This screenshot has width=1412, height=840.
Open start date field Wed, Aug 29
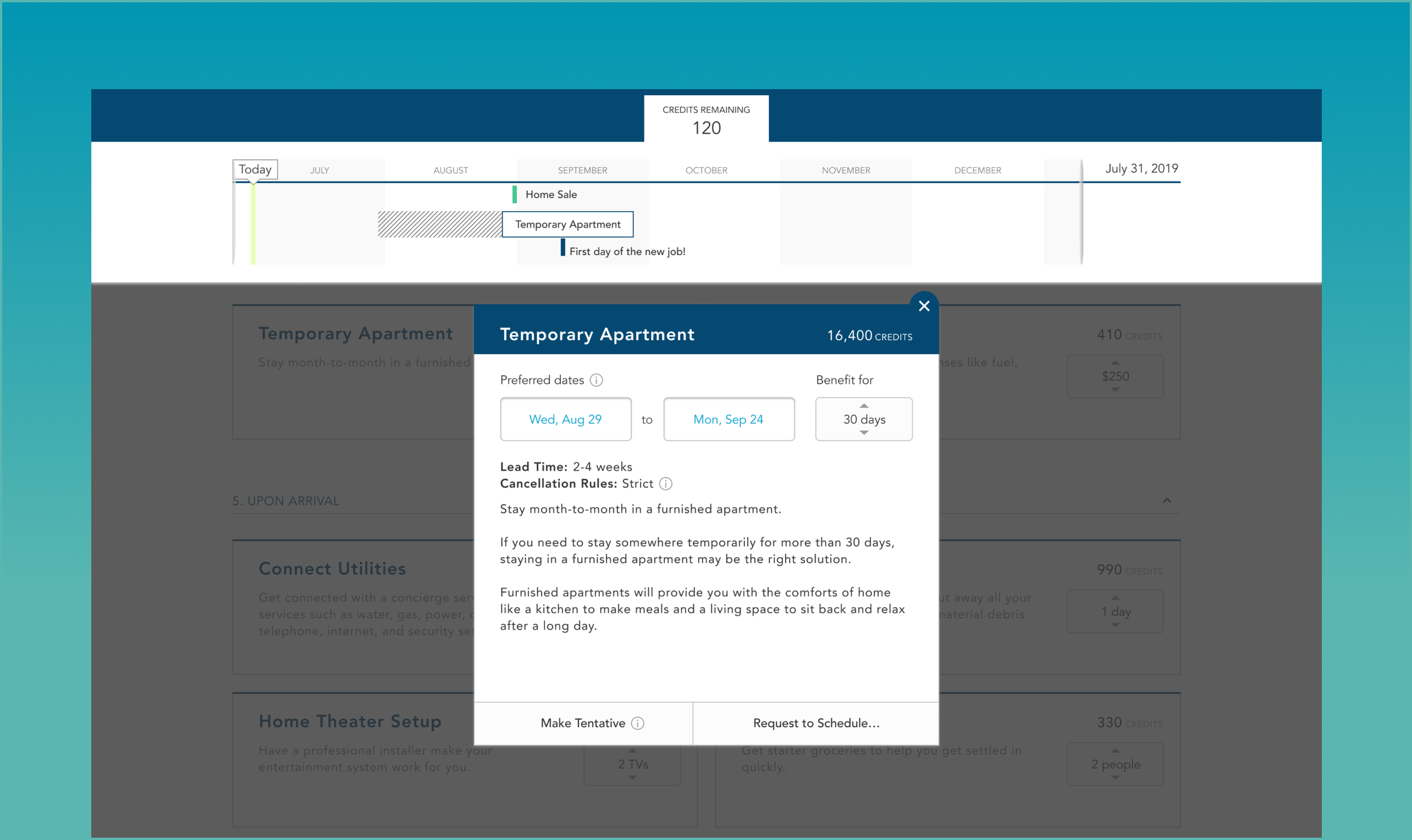coord(565,419)
